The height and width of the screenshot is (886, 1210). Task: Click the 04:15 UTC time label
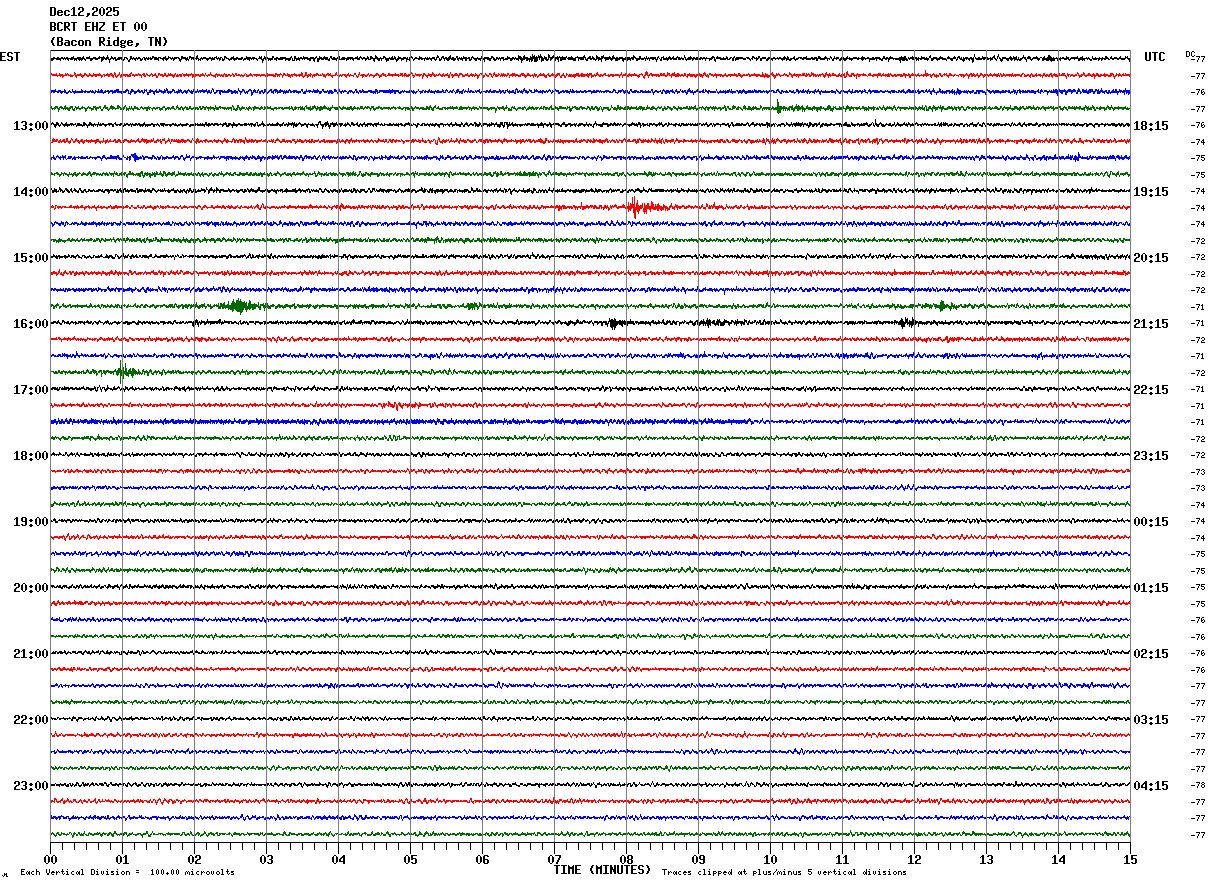(x=1151, y=786)
